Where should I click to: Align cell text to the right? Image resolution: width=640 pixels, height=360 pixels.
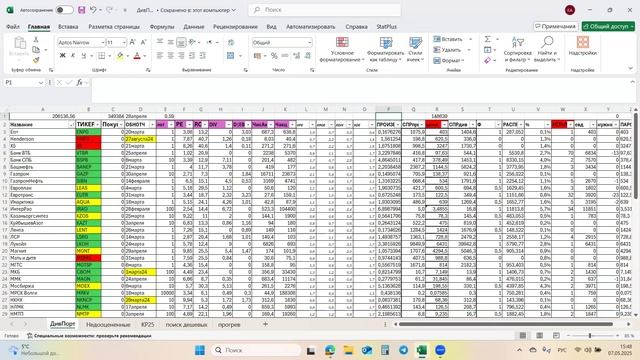pyautogui.click(x=181, y=56)
